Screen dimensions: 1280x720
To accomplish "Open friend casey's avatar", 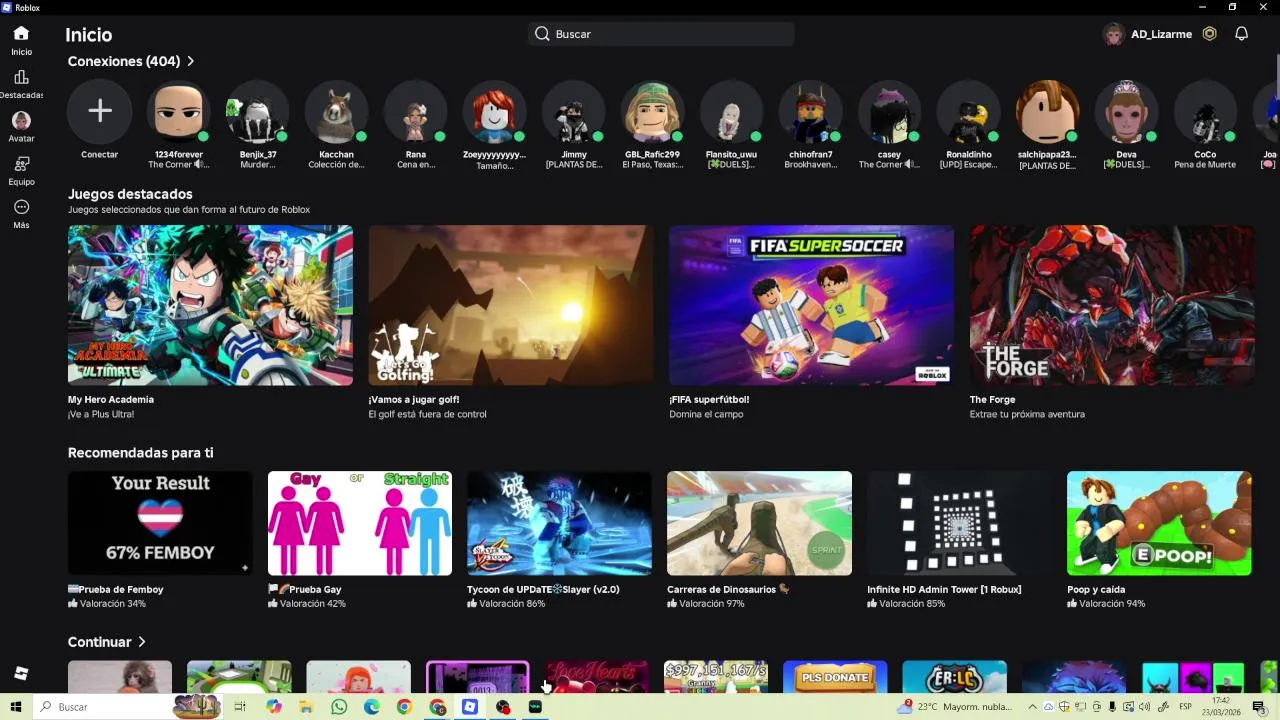I will click(889, 111).
